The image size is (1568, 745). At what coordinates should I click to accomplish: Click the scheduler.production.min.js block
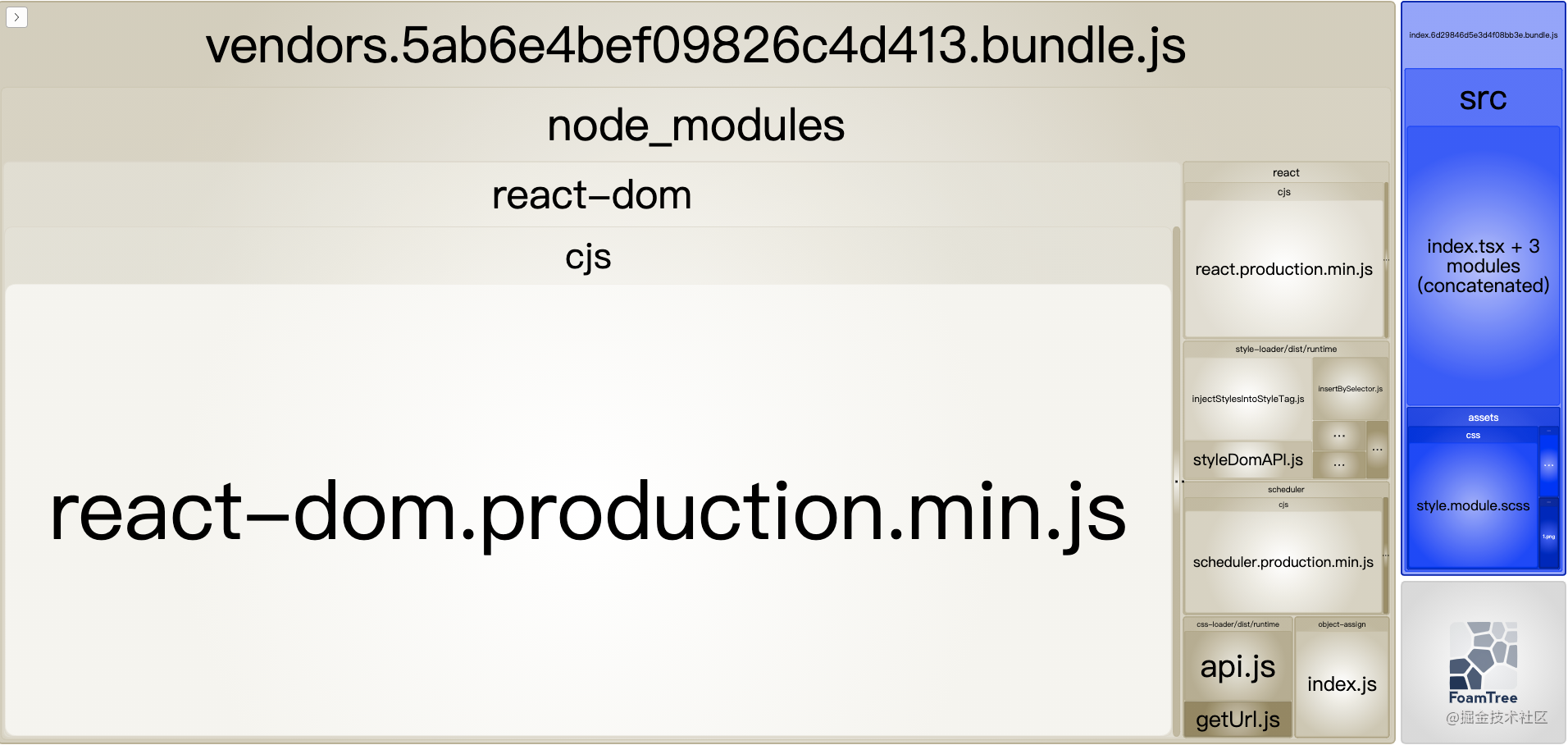1283,562
